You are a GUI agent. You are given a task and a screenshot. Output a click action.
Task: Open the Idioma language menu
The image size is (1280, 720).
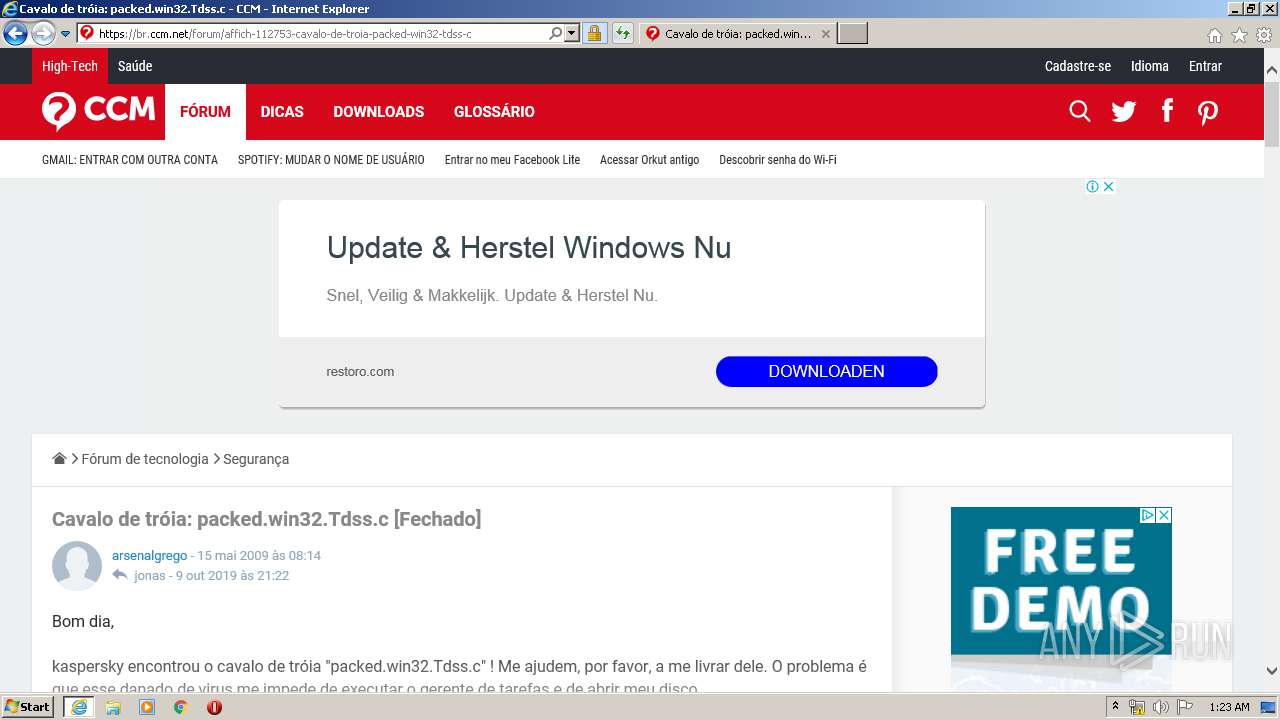click(x=1150, y=66)
